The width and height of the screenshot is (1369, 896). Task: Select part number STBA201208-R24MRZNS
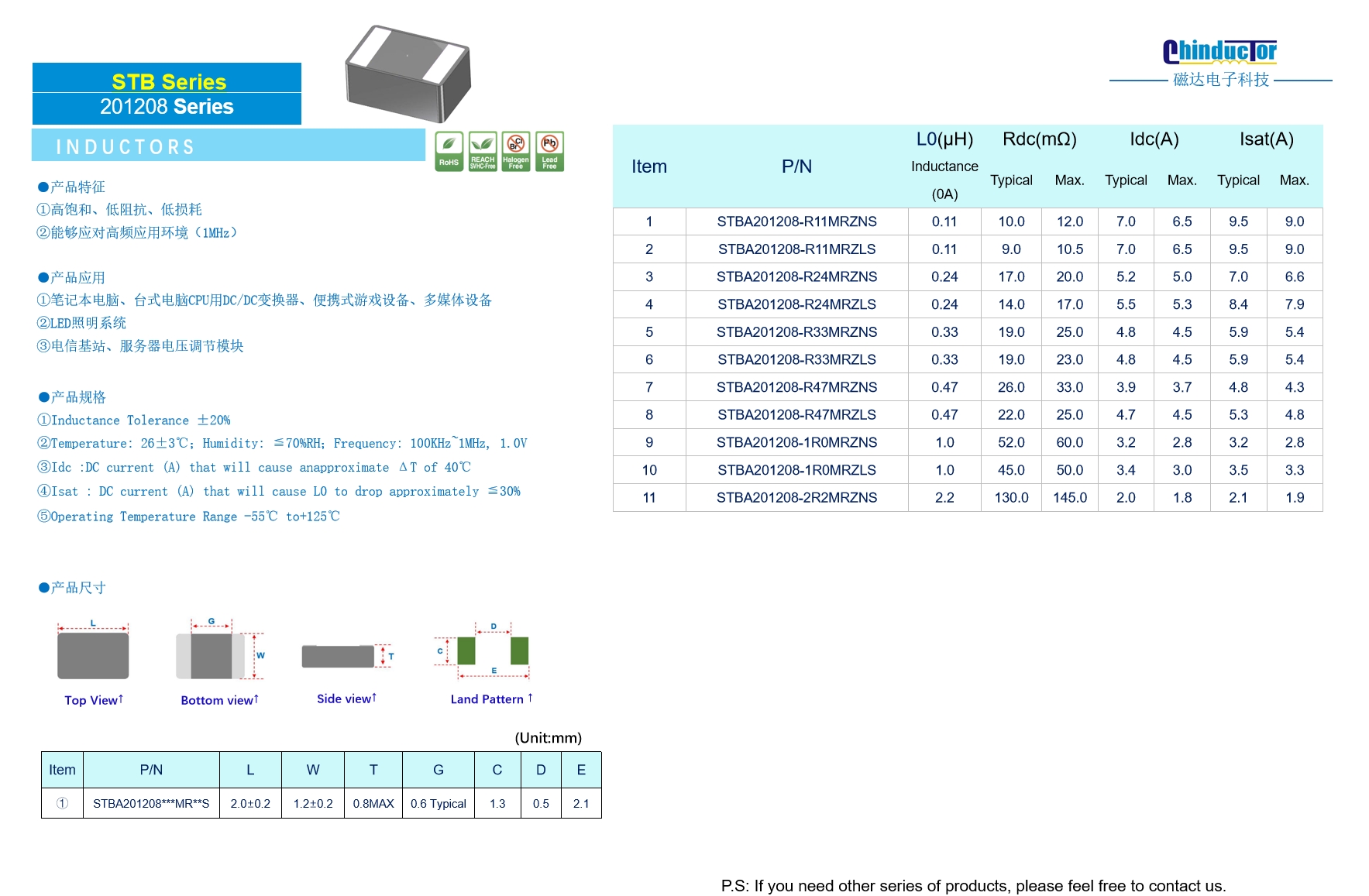tap(796, 276)
